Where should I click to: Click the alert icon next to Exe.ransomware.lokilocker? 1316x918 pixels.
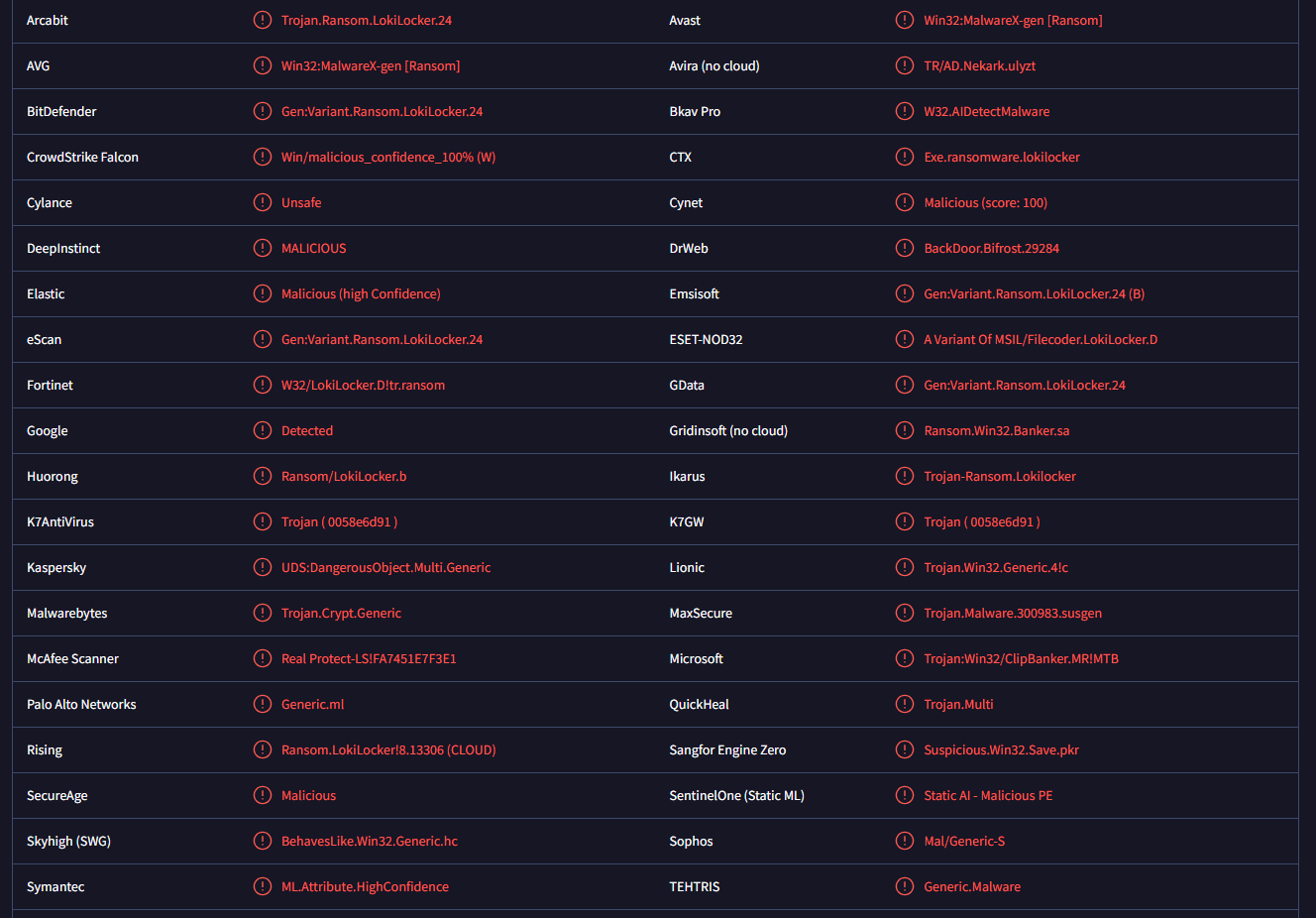tap(905, 157)
